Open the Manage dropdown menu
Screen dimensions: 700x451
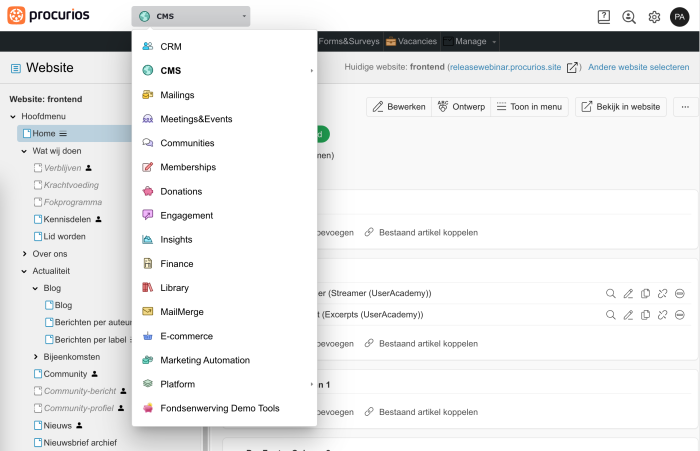(x=470, y=41)
